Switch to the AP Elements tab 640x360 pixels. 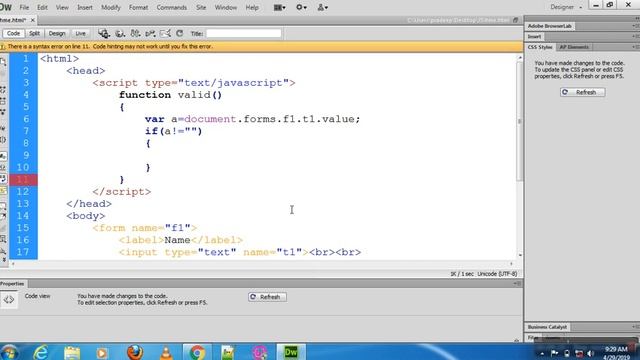tap(574, 47)
